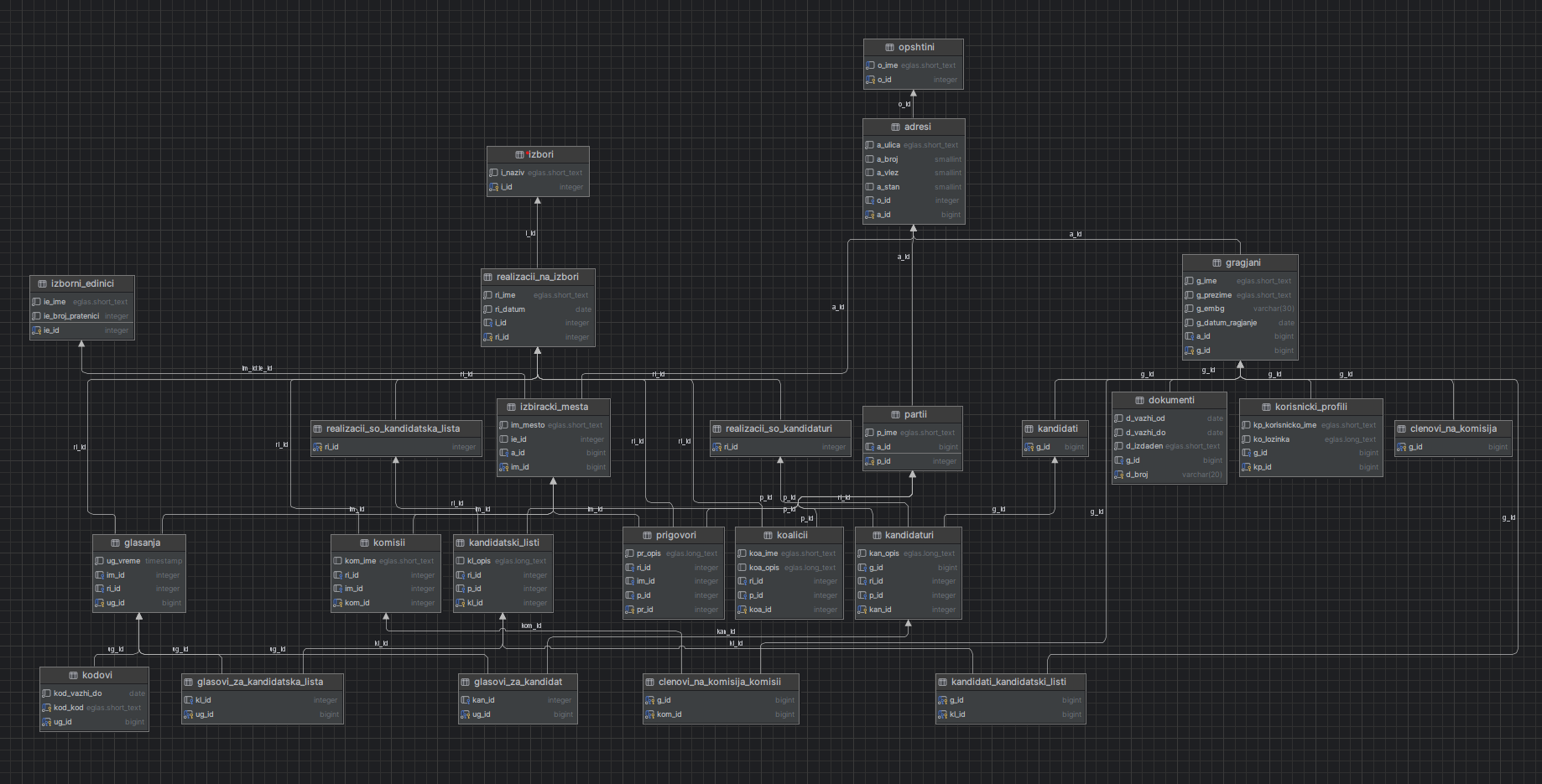
Task: Click the table icon in the glasanja header
Action: pos(115,543)
